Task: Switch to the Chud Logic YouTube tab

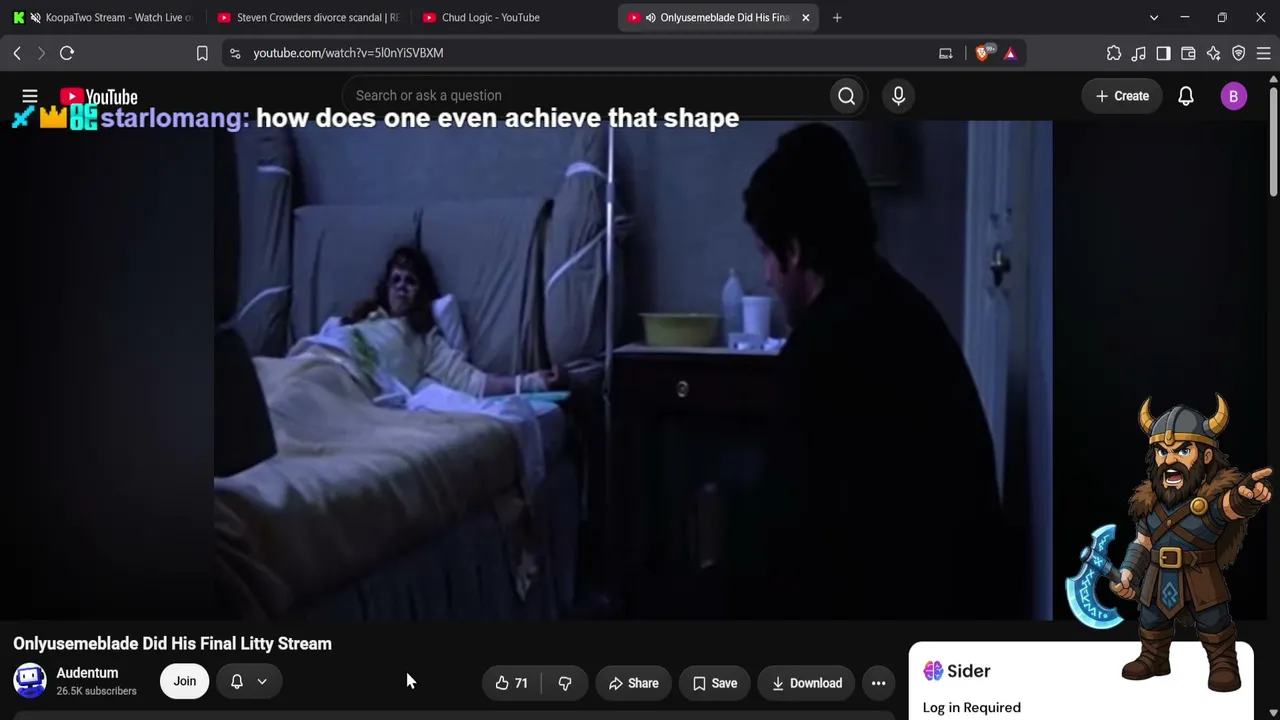Action: coord(509,17)
